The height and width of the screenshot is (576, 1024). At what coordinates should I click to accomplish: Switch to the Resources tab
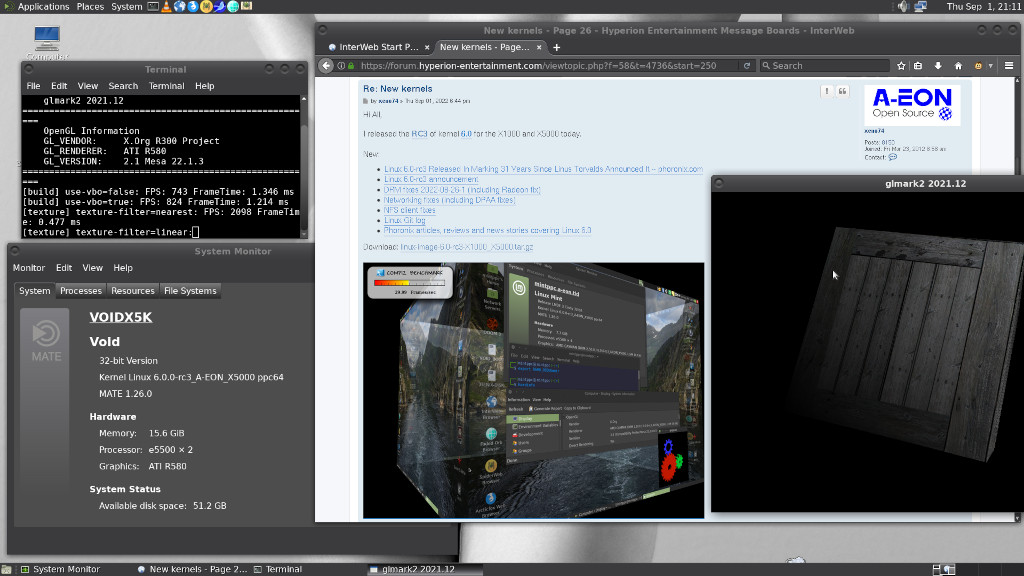[x=133, y=291]
